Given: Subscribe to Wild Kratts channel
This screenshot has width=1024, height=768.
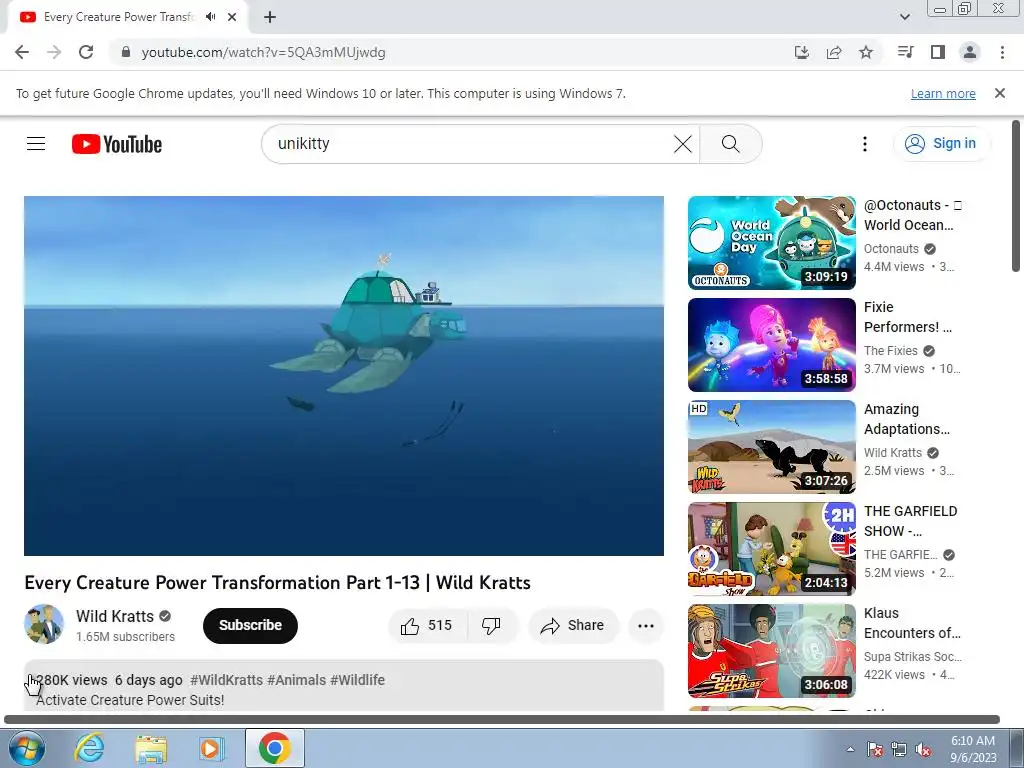Looking at the screenshot, I should [250, 626].
